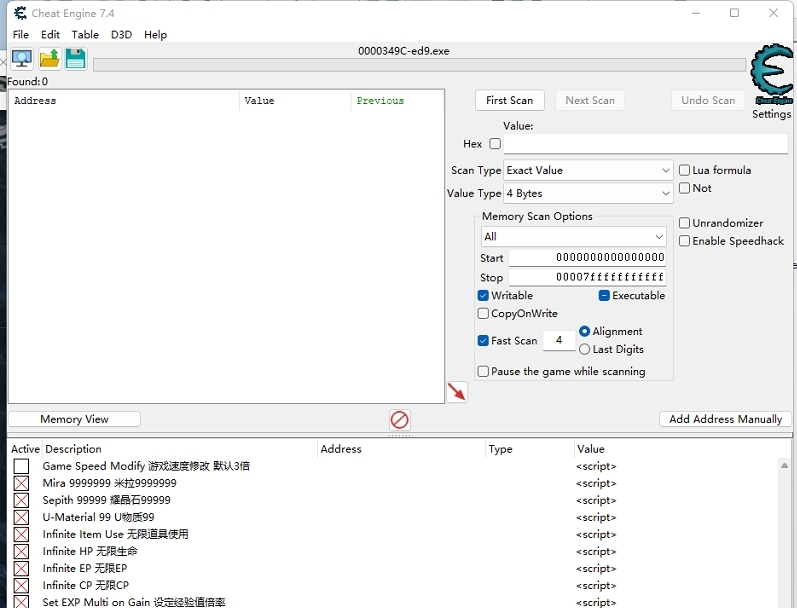Click the Cheat Engine title bar icon

[20, 13]
